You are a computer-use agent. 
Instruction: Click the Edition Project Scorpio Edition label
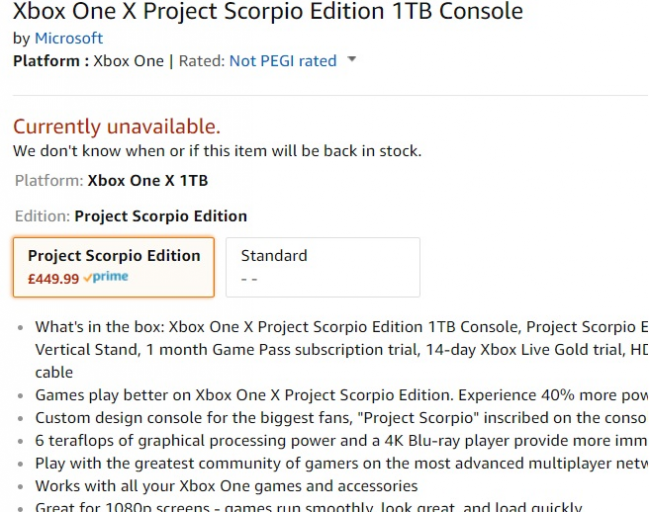tap(131, 216)
